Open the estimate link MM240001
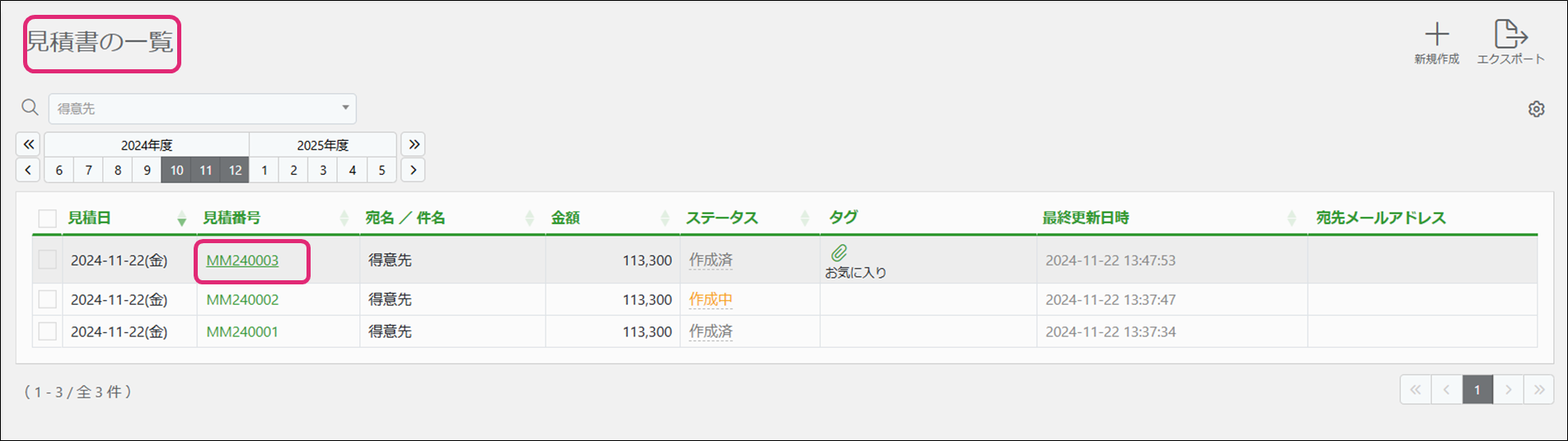This screenshot has height=441, width=1568. [242, 331]
